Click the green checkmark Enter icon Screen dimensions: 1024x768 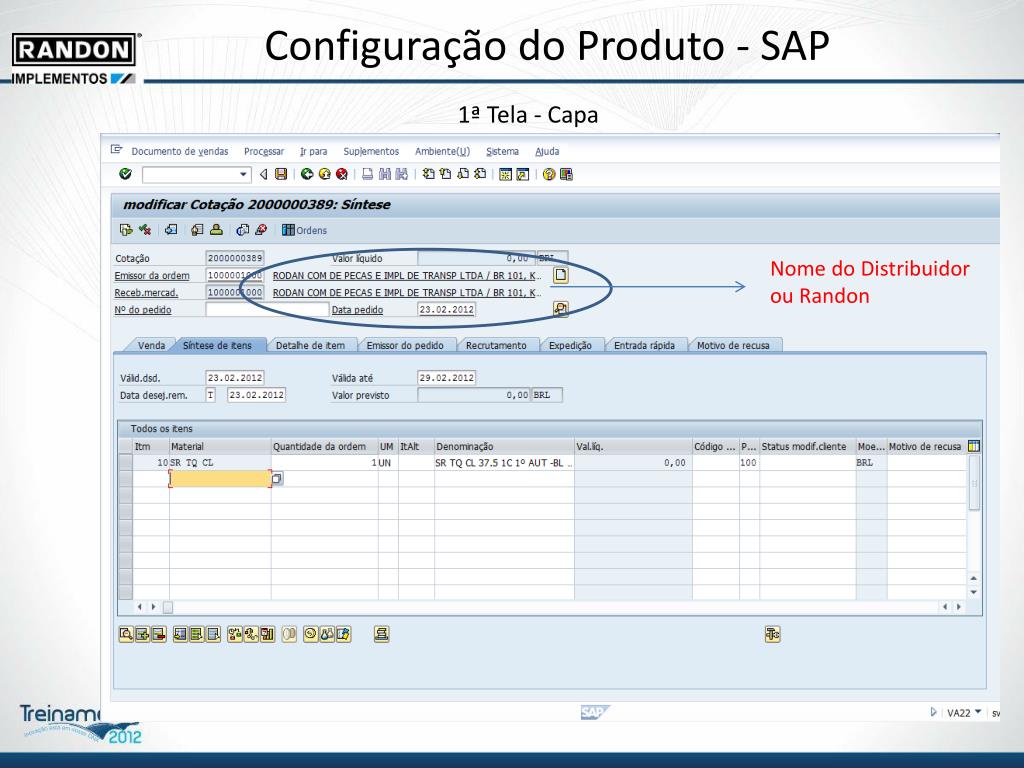pos(125,174)
